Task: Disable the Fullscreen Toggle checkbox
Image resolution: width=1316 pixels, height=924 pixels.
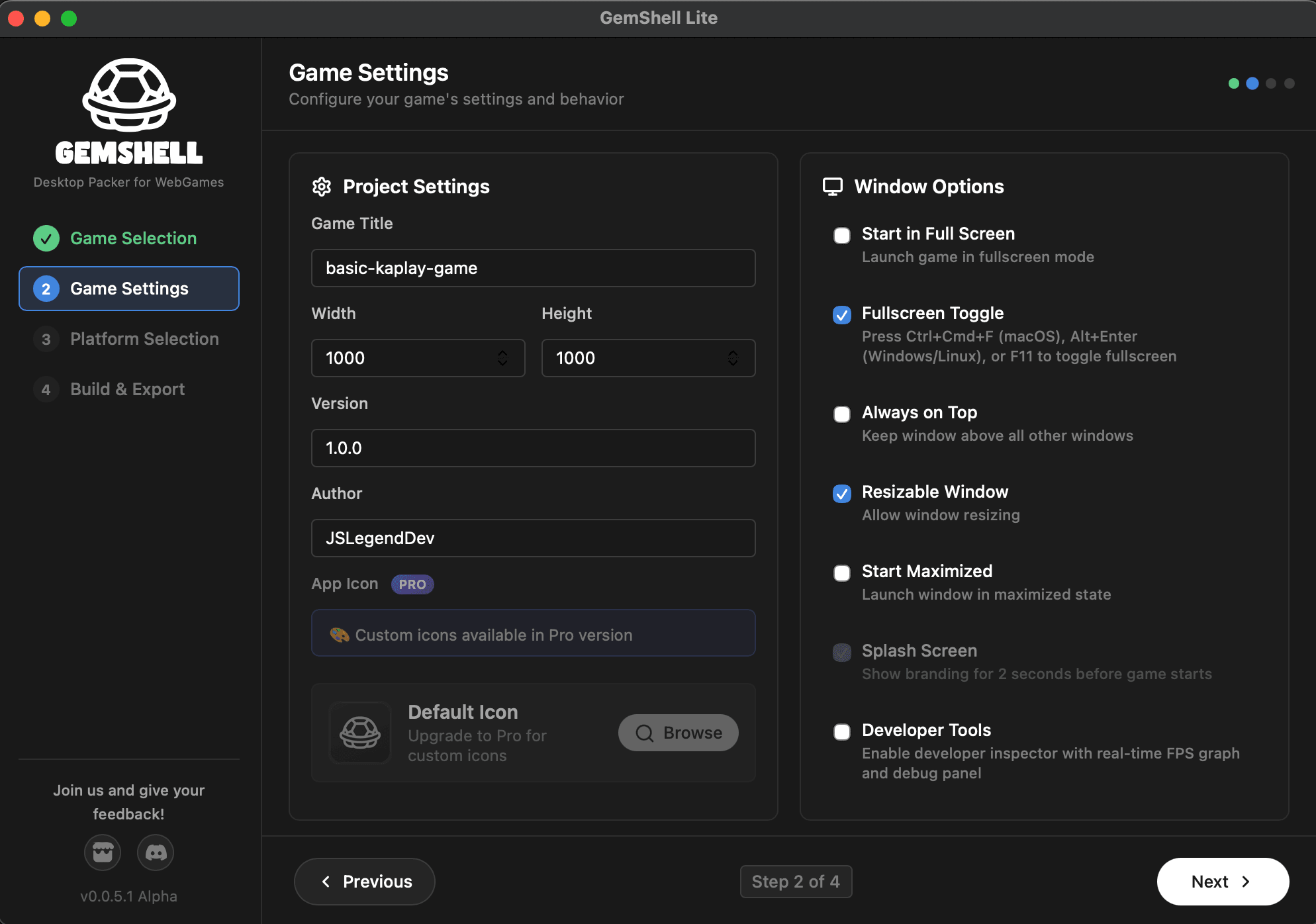Action: (x=842, y=315)
